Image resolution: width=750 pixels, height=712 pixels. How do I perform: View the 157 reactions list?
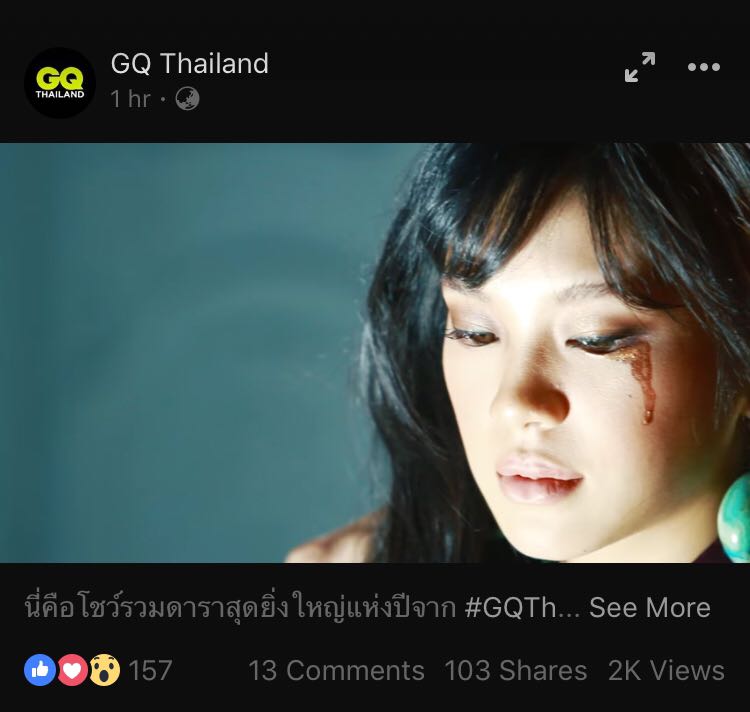point(150,670)
